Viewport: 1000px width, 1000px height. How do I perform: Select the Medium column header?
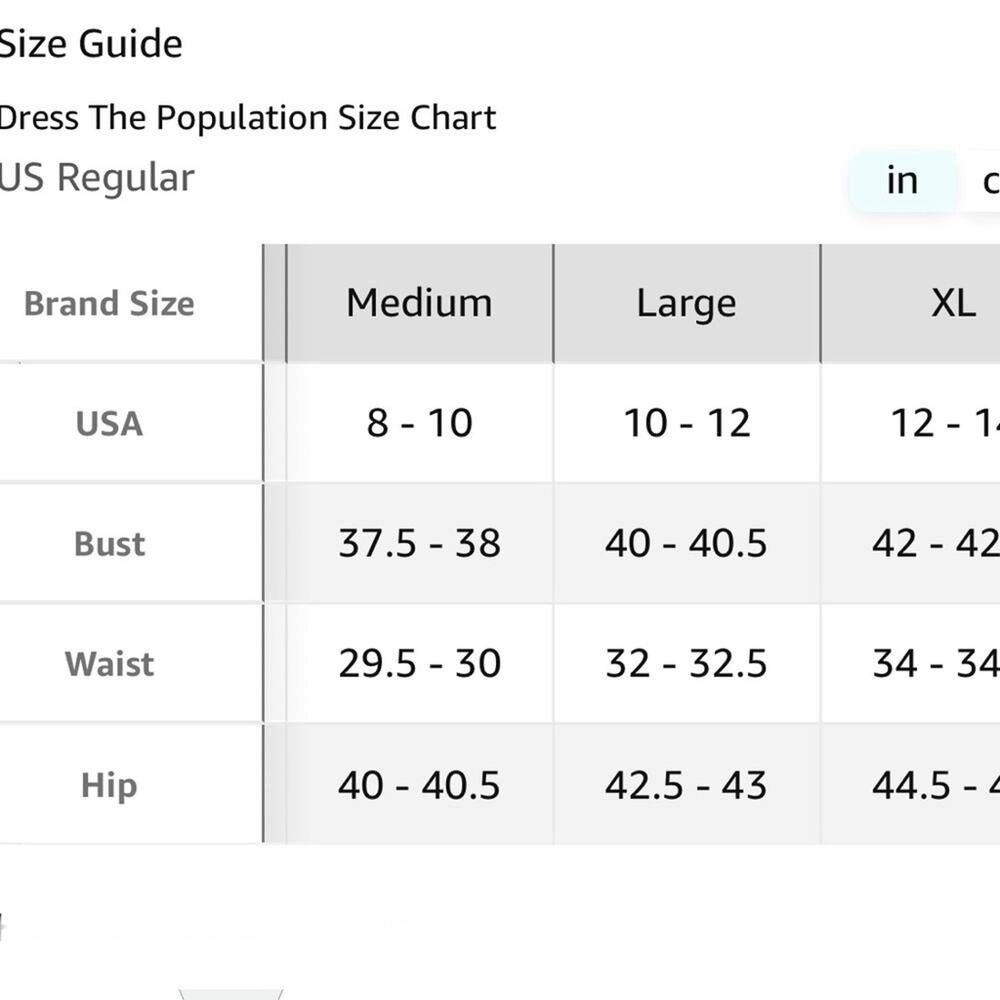point(420,303)
